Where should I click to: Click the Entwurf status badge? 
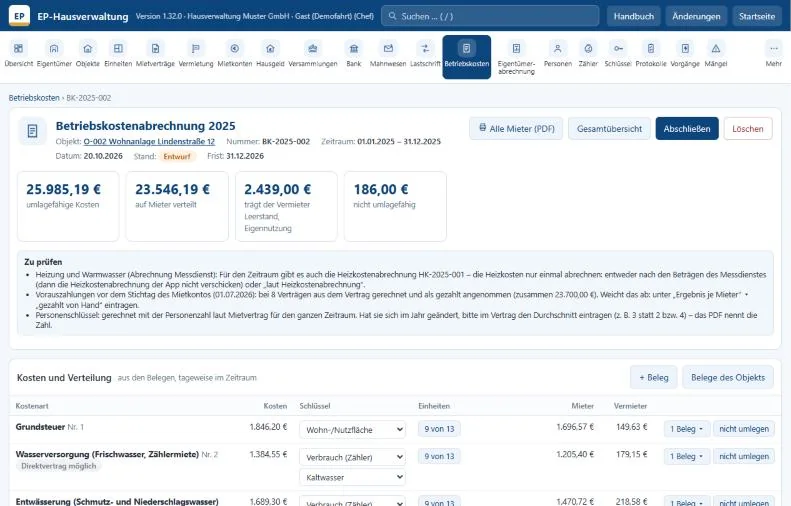click(x=177, y=156)
